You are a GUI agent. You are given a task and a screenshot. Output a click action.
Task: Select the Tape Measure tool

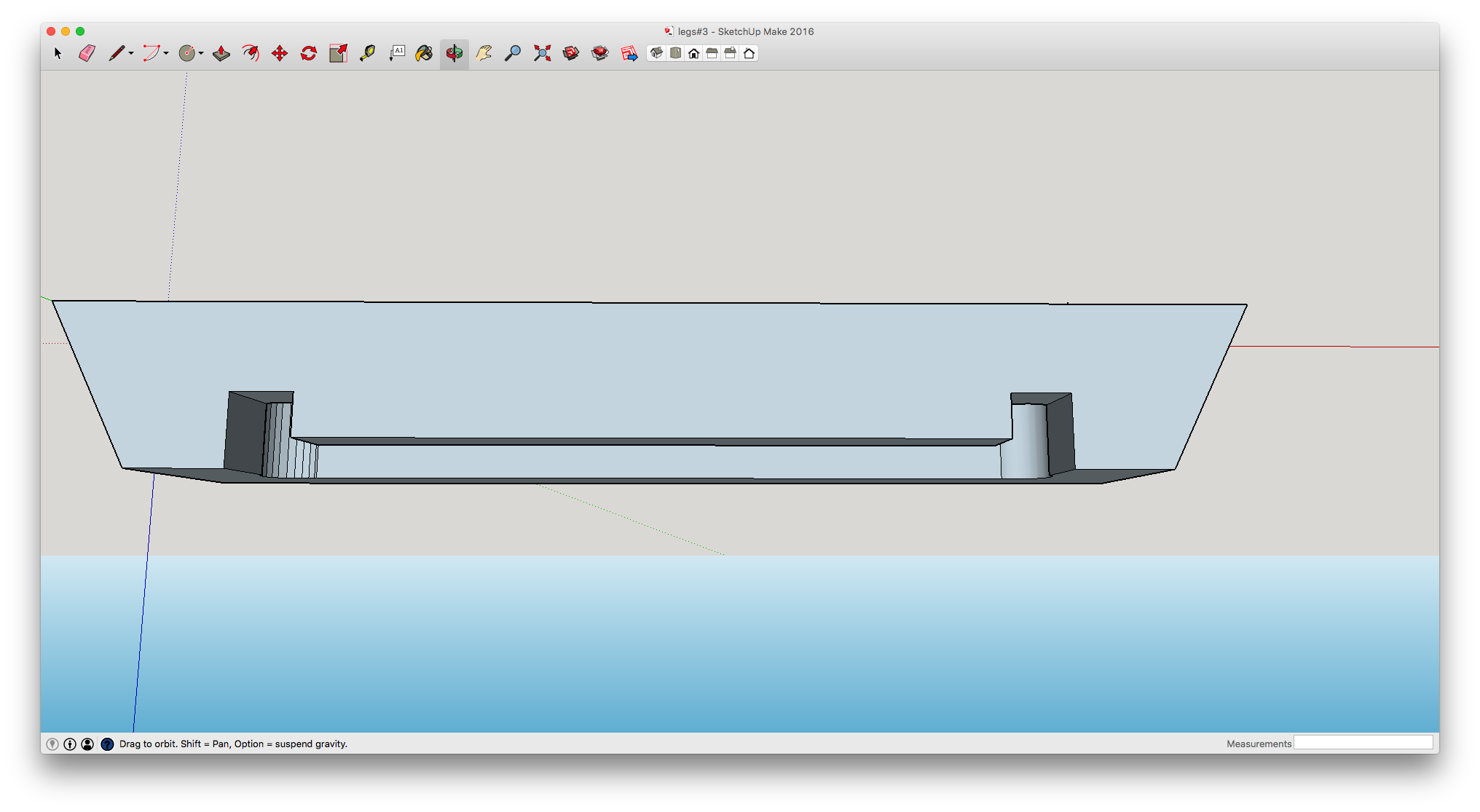pyautogui.click(x=367, y=53)
